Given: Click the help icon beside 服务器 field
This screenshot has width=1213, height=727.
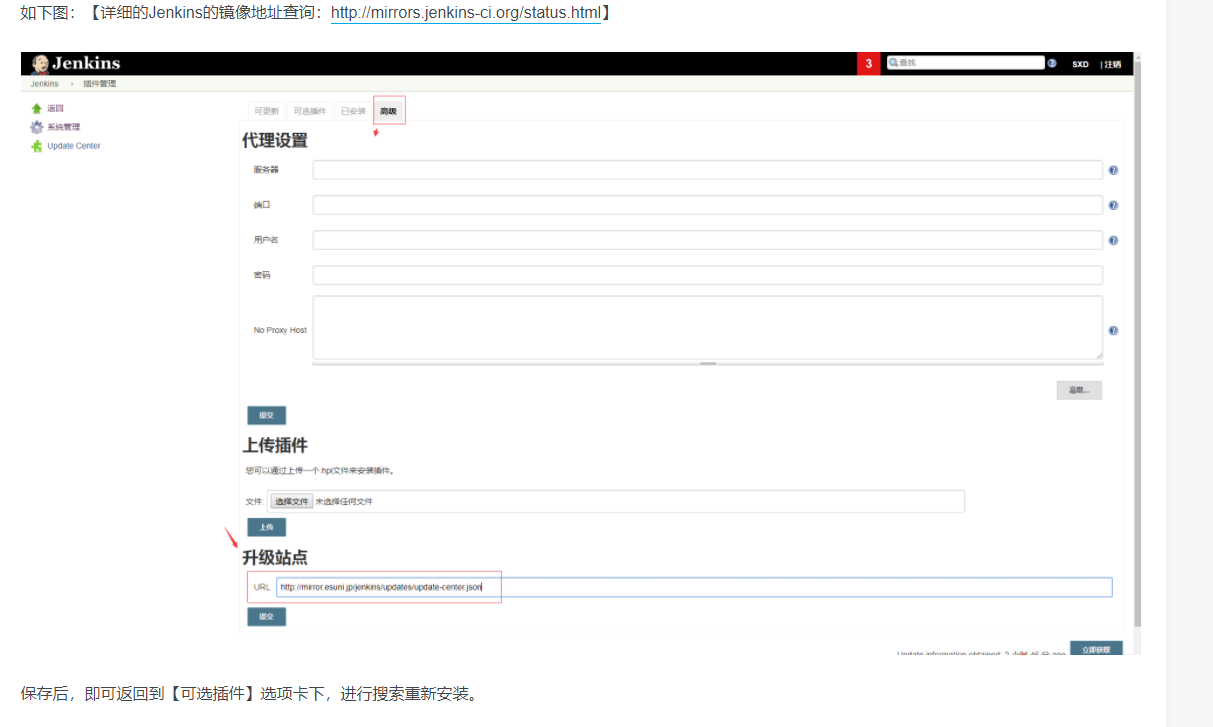Looking at the screenshot, I should pyautogui.click(x=1113, y=170).
